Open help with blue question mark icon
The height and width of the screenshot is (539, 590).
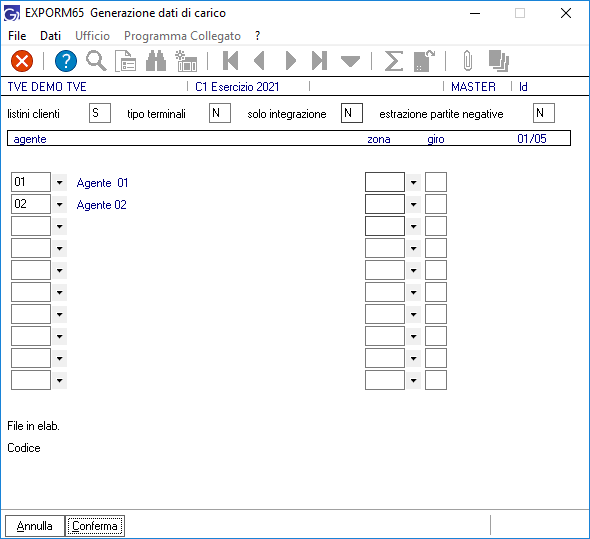[66, 61]
